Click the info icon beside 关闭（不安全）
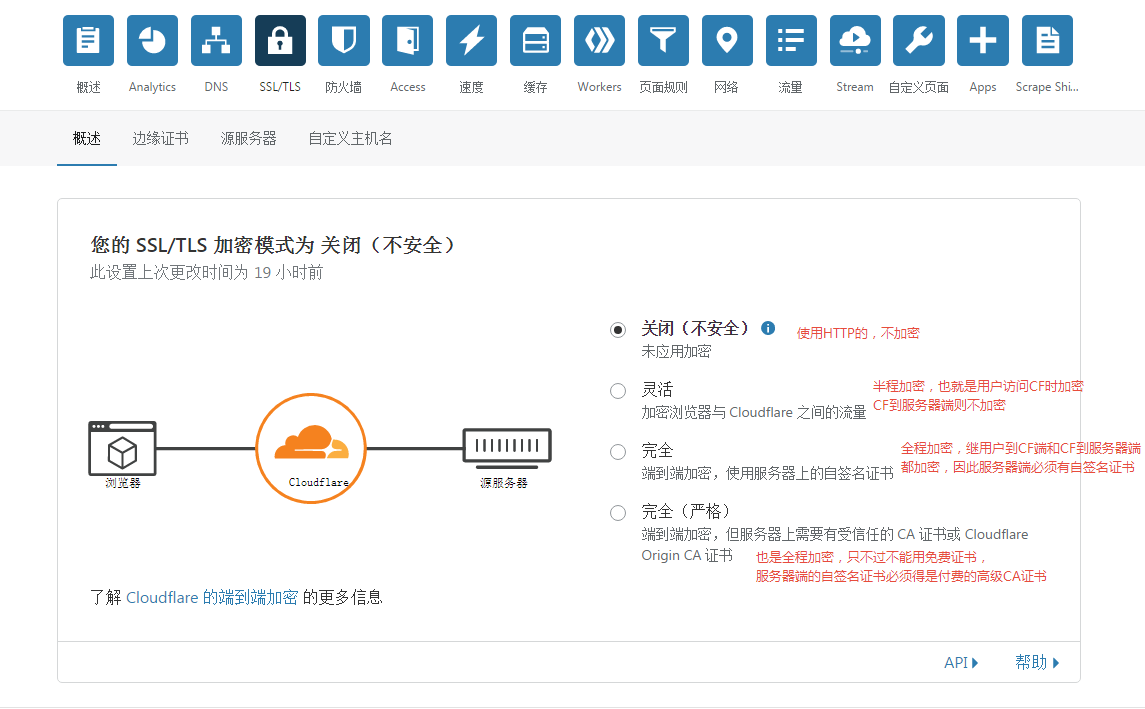This screenshot has height=709, width=1145. click(x=767, y=328)
